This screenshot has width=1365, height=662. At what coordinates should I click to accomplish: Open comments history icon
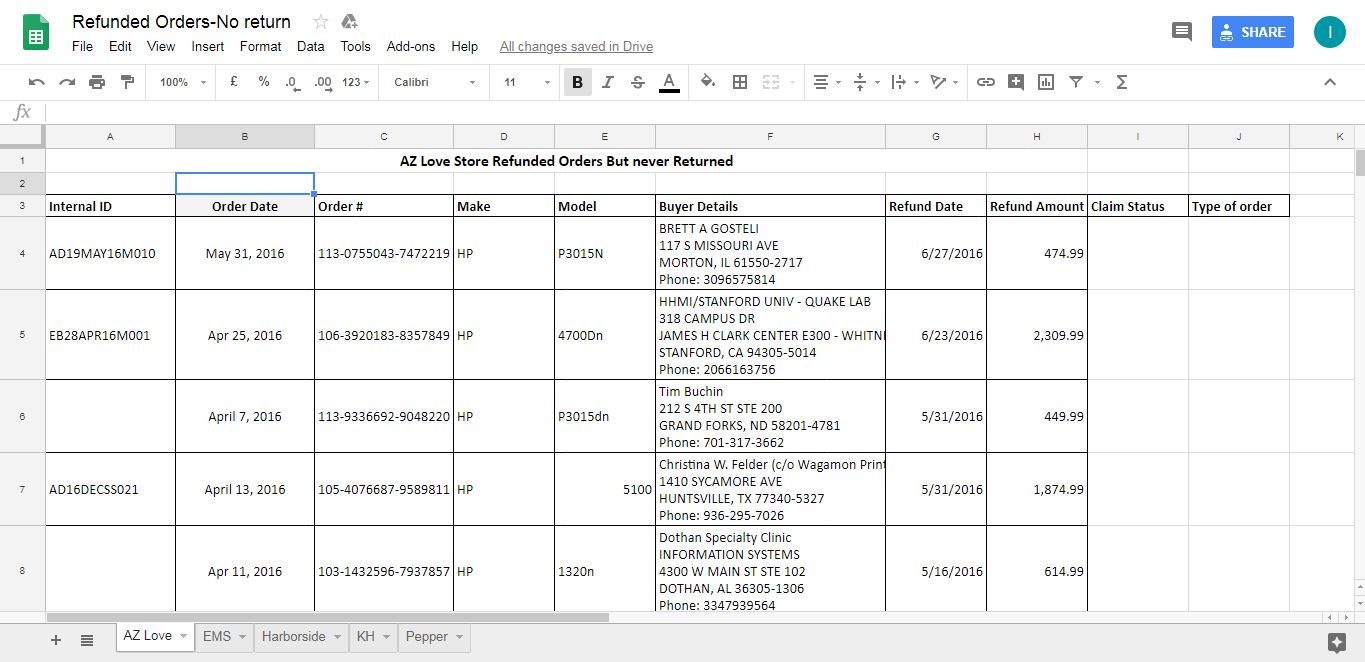(1182, 32)
